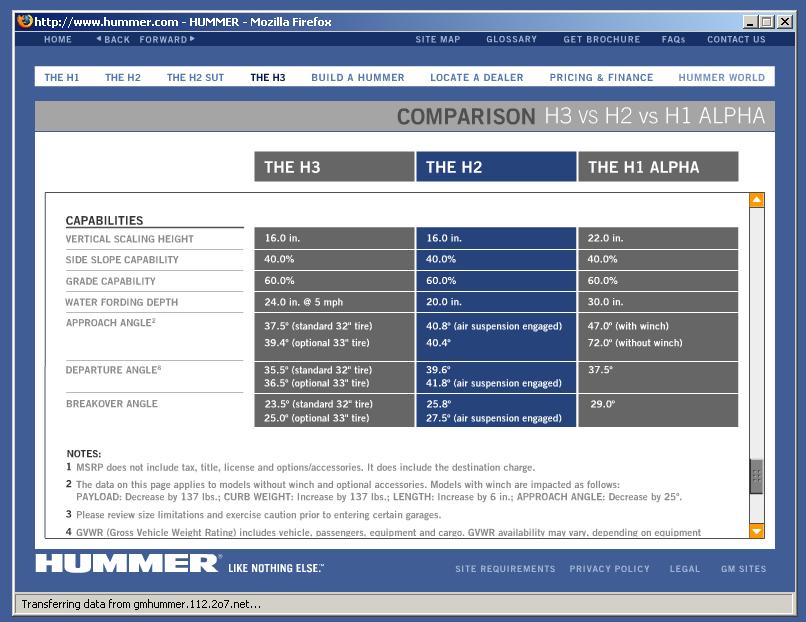Click the H2 20.0 in. water fording cell
This screenshot has width=806, height=622.
(496, 302)
